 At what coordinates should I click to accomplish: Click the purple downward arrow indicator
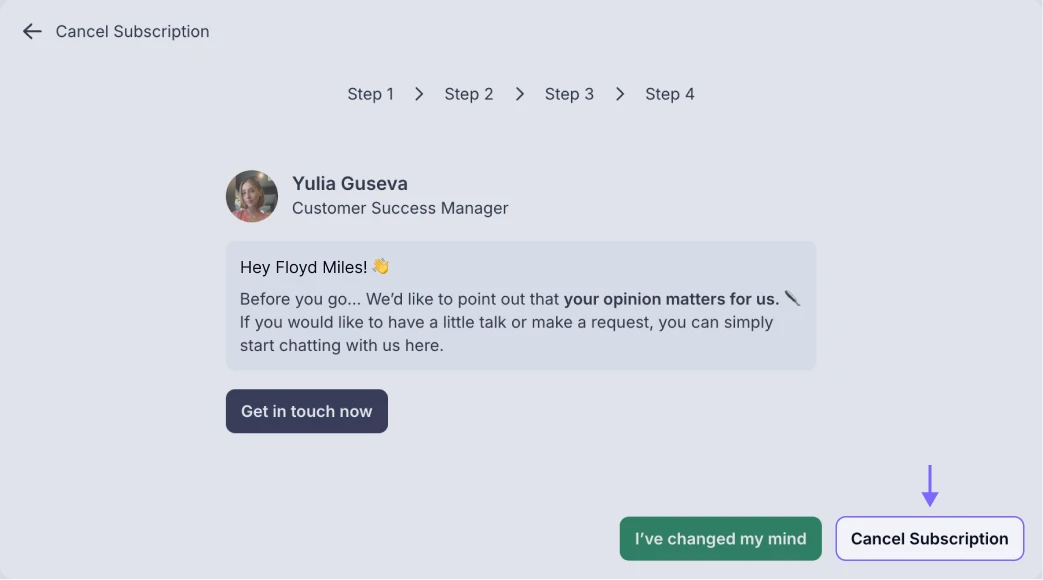(x=930, y=486)
